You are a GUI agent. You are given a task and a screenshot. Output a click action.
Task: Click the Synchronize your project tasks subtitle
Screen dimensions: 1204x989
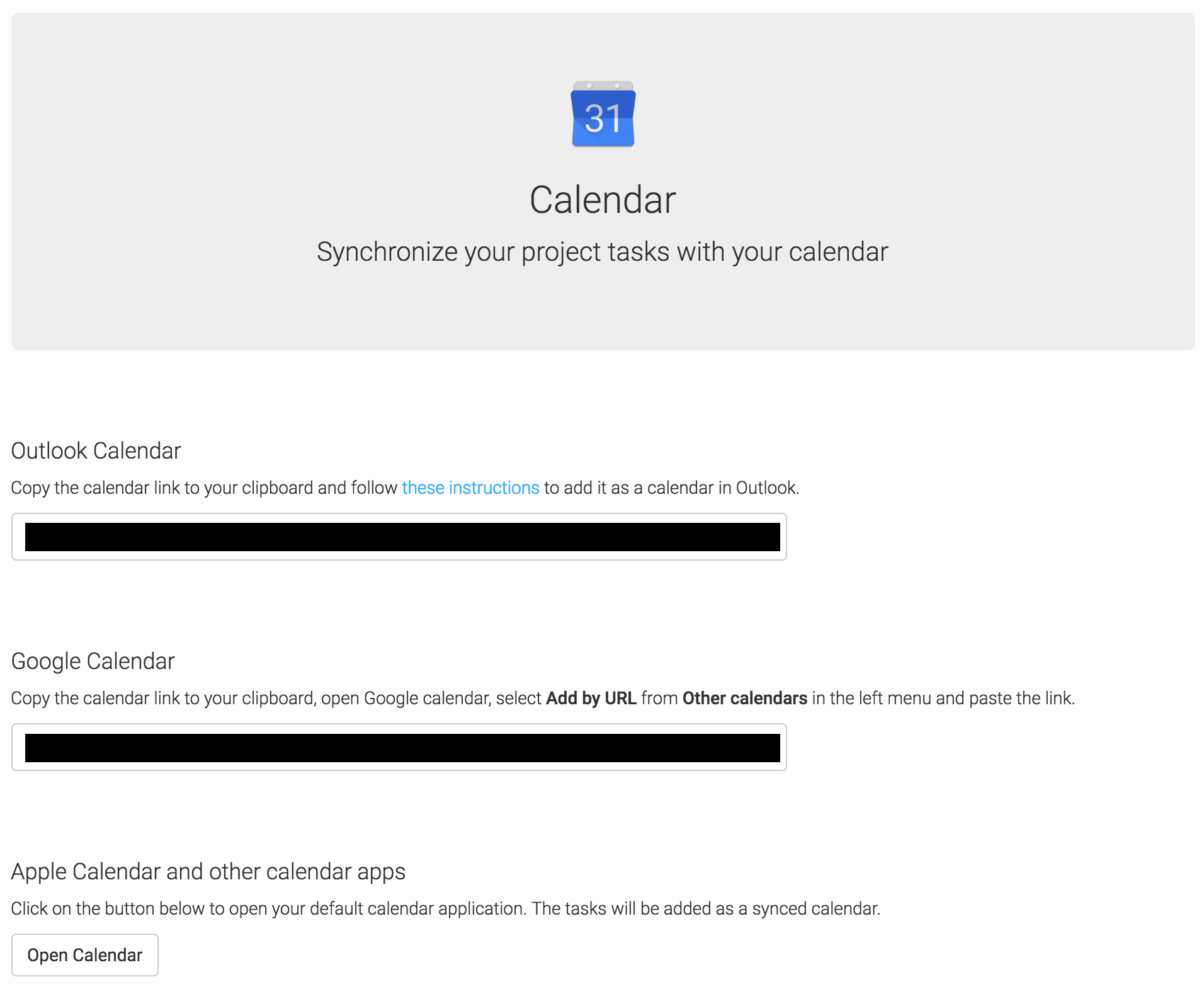(603, 252)
